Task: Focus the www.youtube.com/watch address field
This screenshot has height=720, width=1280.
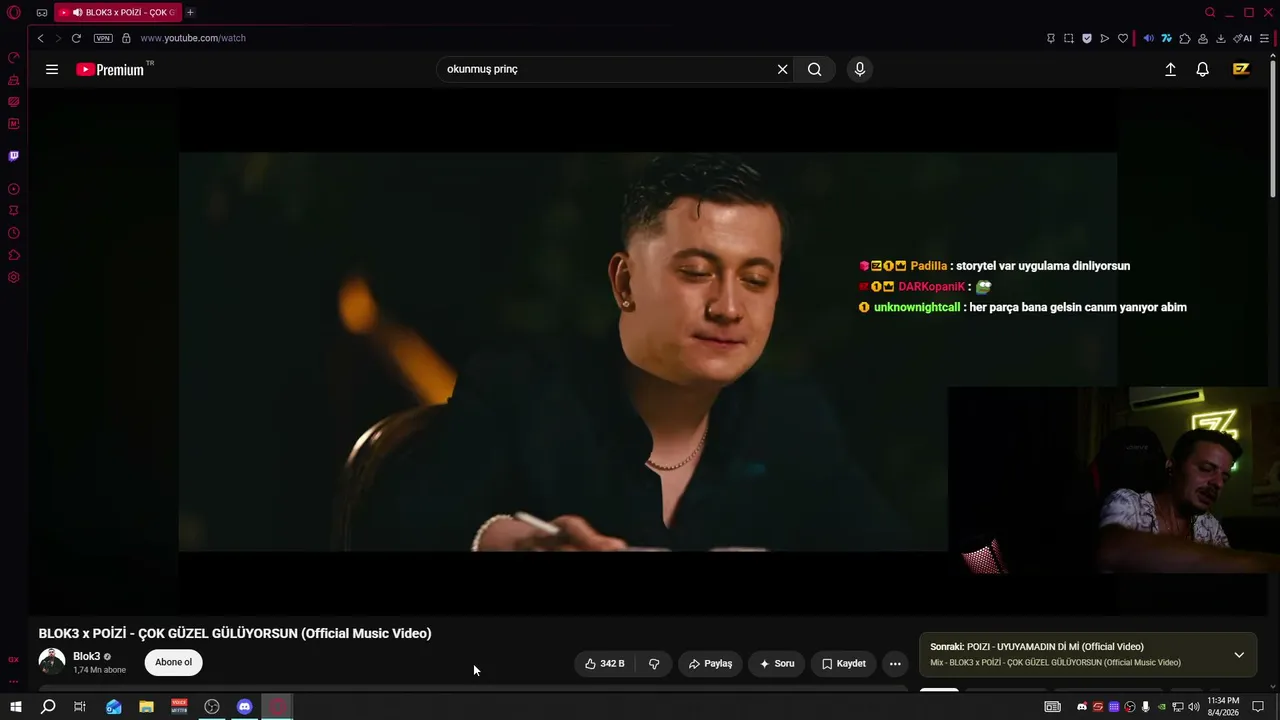Action: pos(193,38)
